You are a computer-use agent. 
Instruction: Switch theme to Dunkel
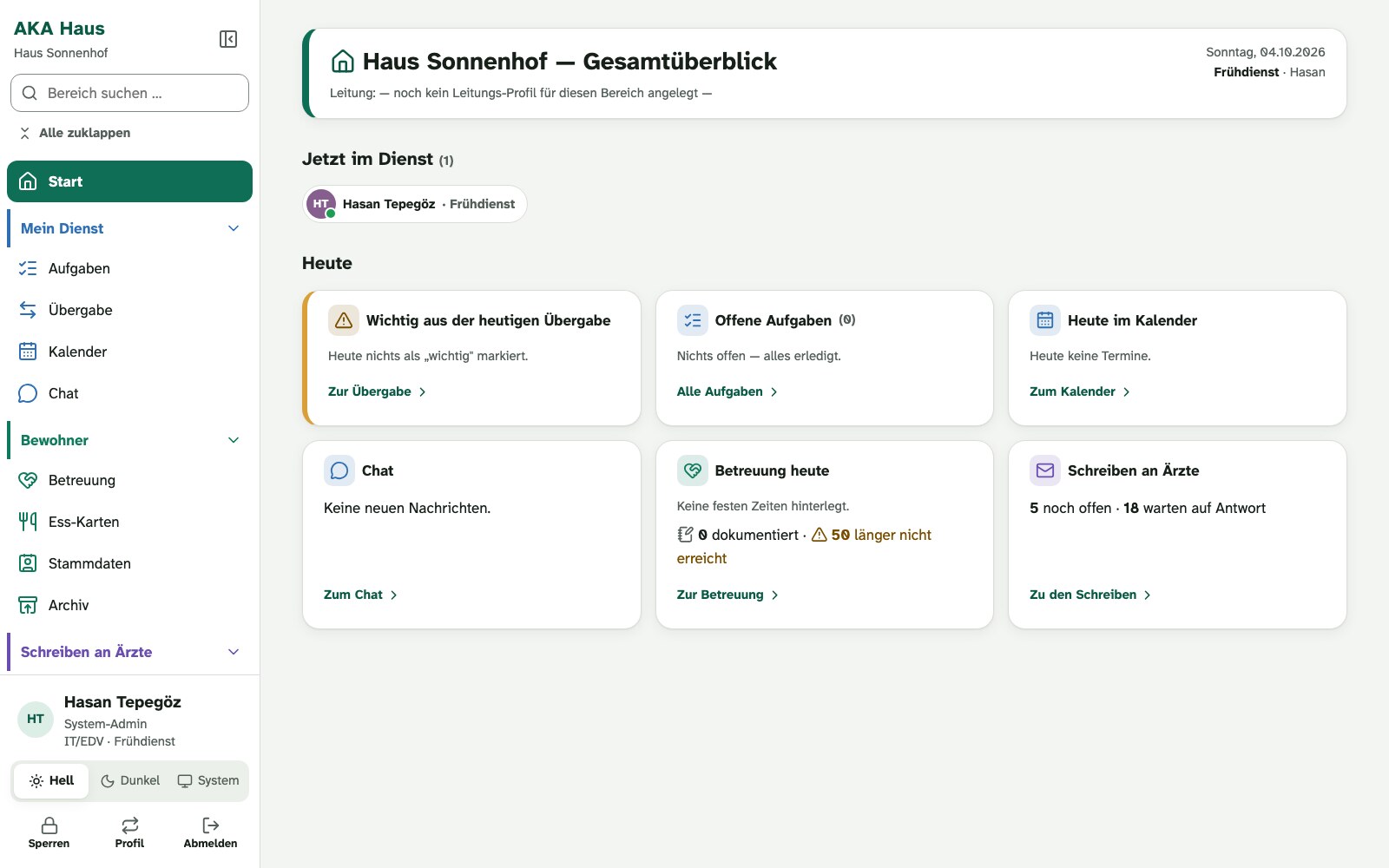[130, 780]
